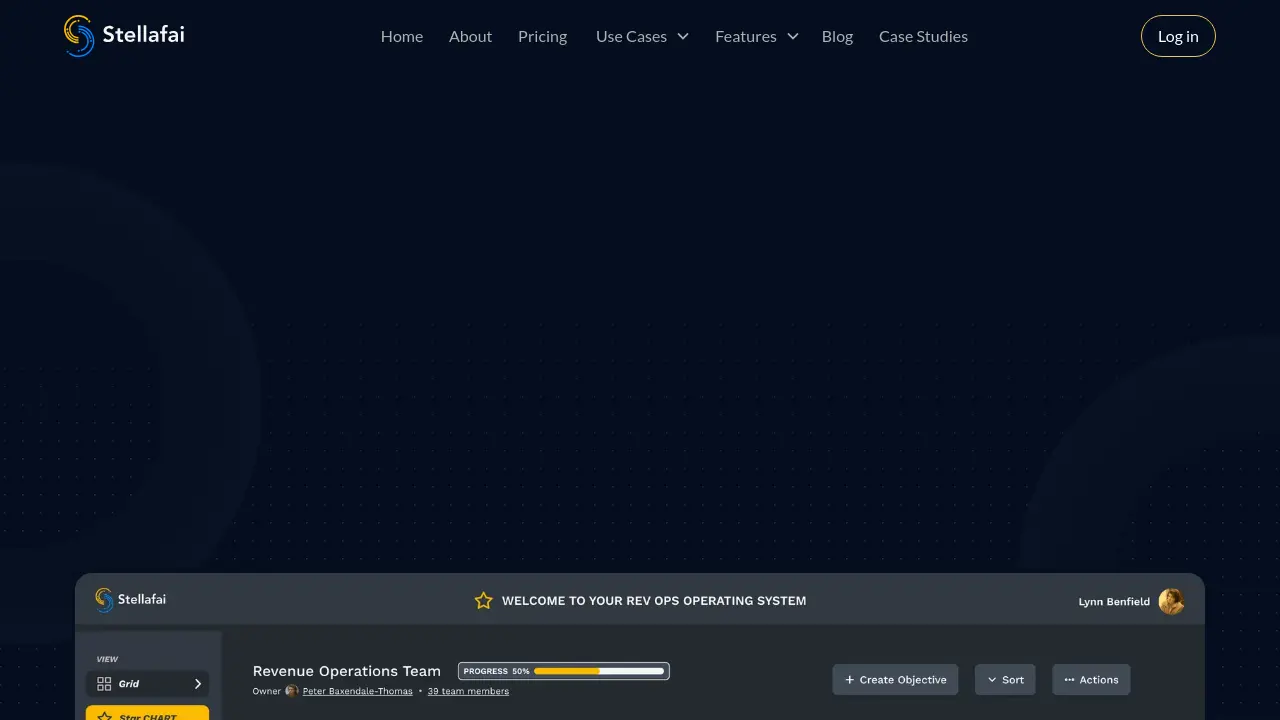Navigate to the Blog page

pyautogui.click(x=837, y=36)
